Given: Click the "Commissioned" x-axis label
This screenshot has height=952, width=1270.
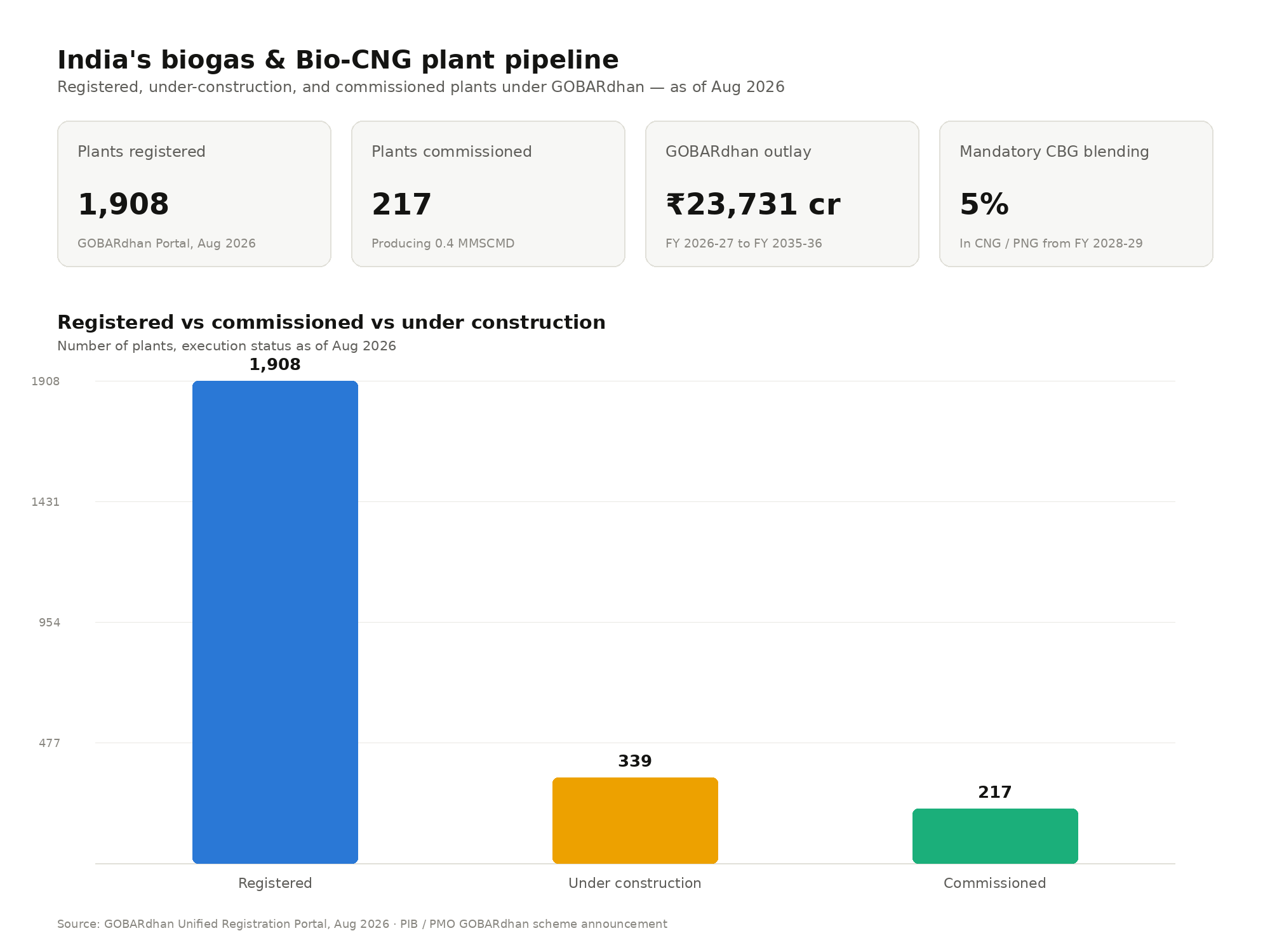Looking at the screenshot, I should click(995, 883).
